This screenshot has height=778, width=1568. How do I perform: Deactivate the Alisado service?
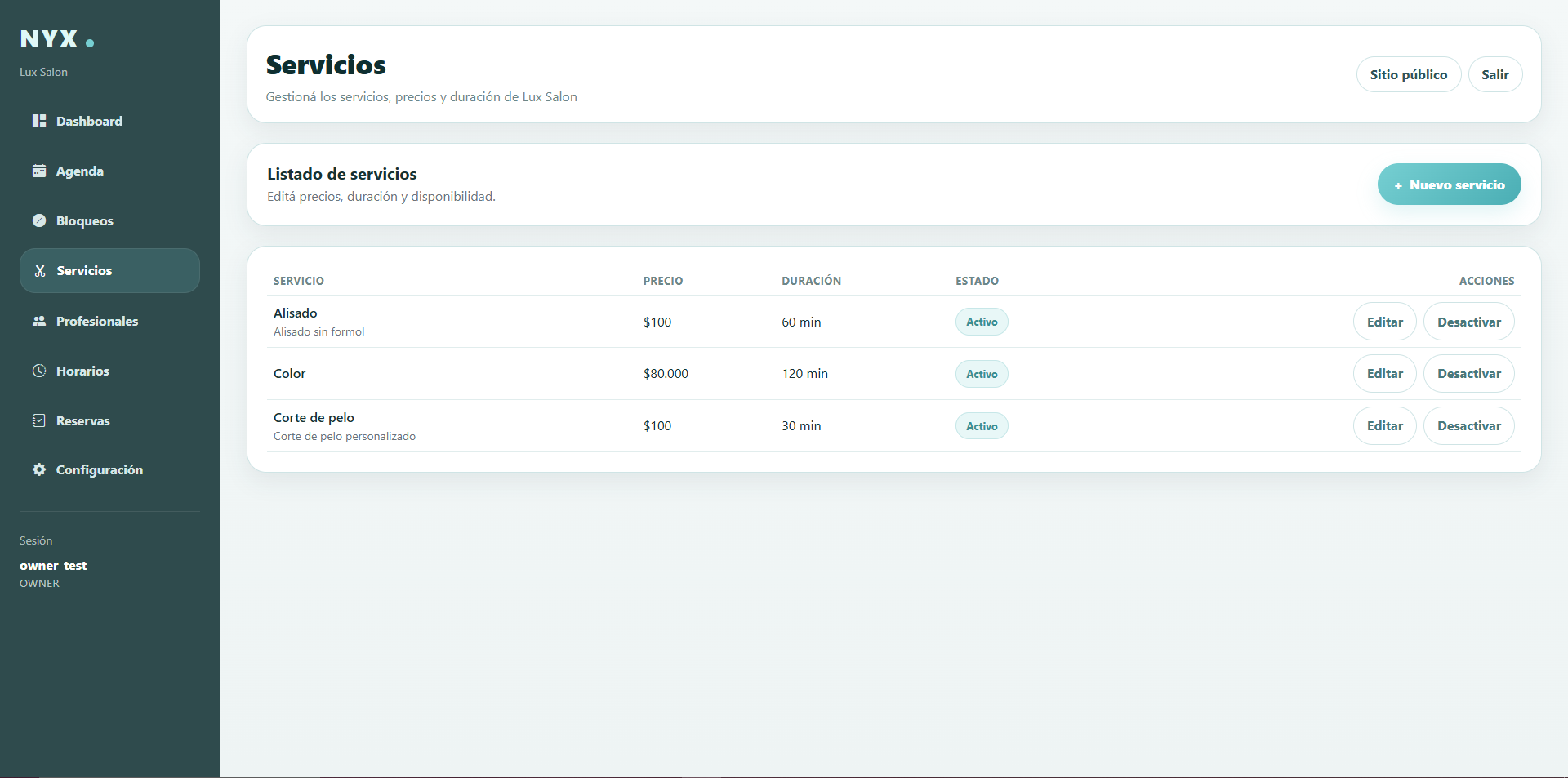[1468, 322]
